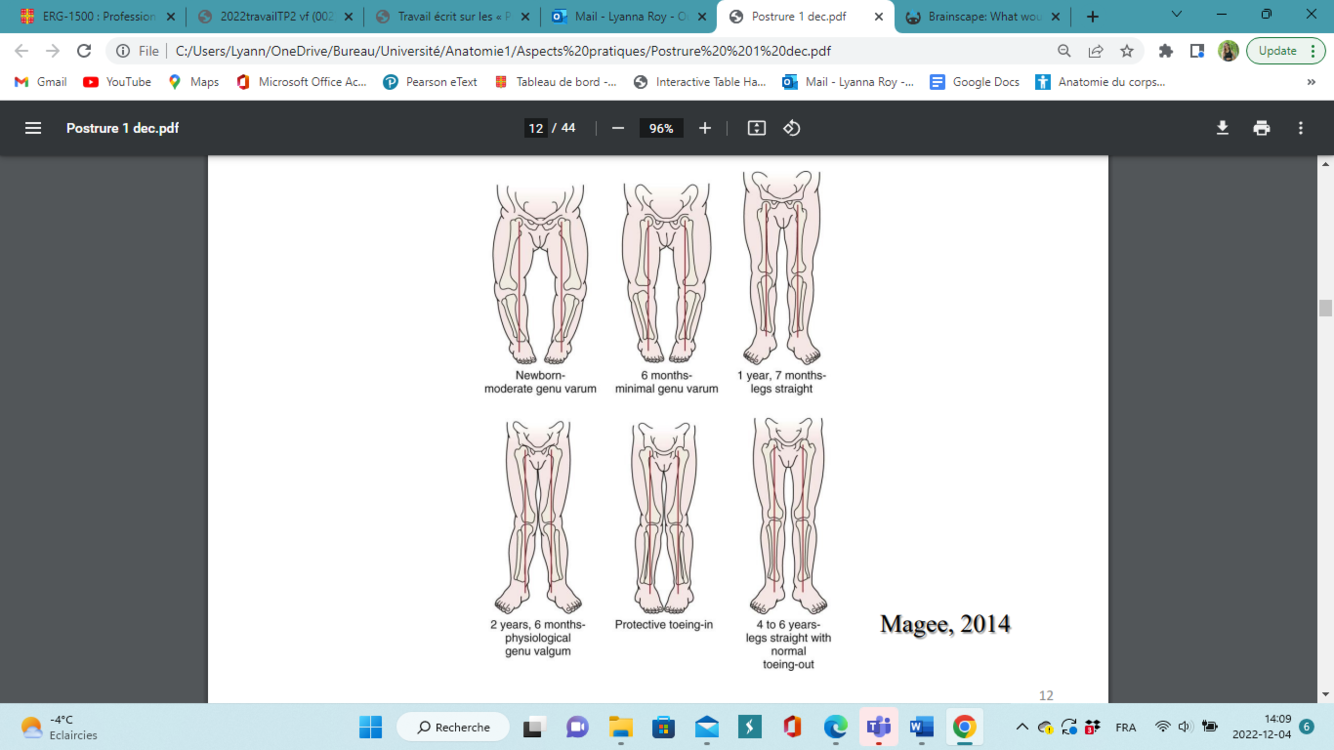Open FRA language input selector
Viewport: 1334px width, 750px height.
1126,727
